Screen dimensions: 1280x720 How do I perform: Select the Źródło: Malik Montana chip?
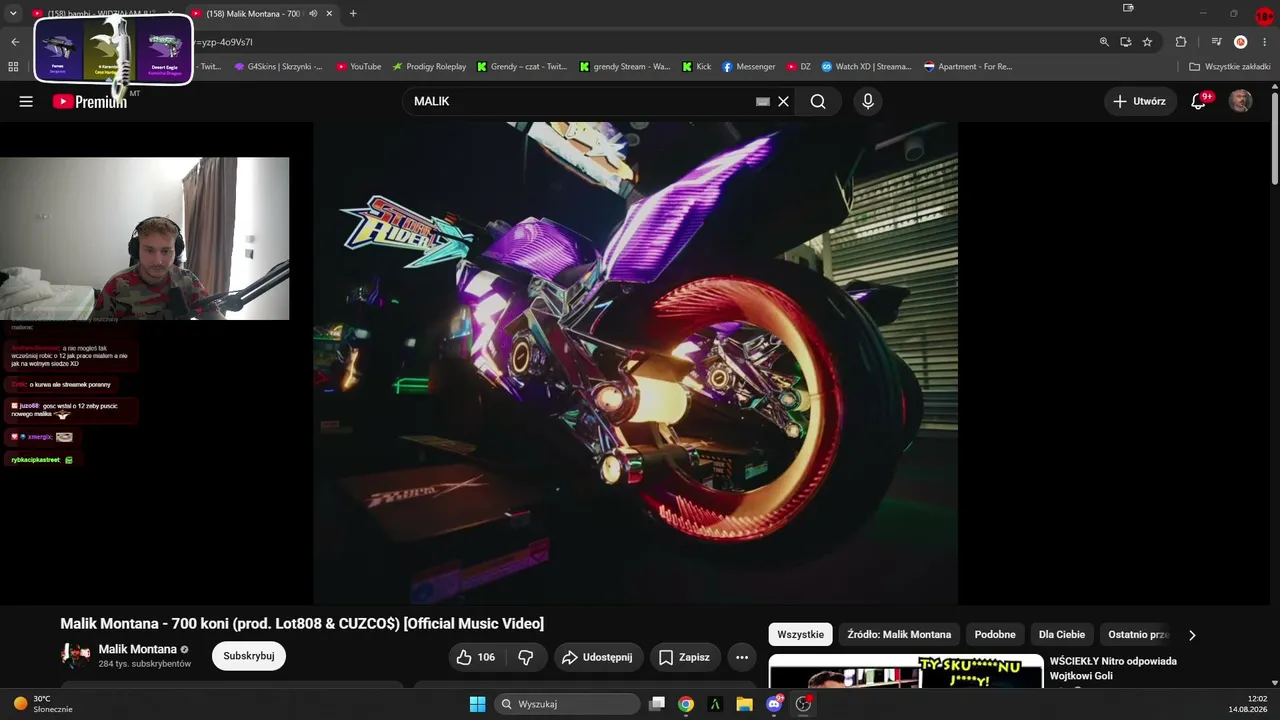(x=899, y=634)
